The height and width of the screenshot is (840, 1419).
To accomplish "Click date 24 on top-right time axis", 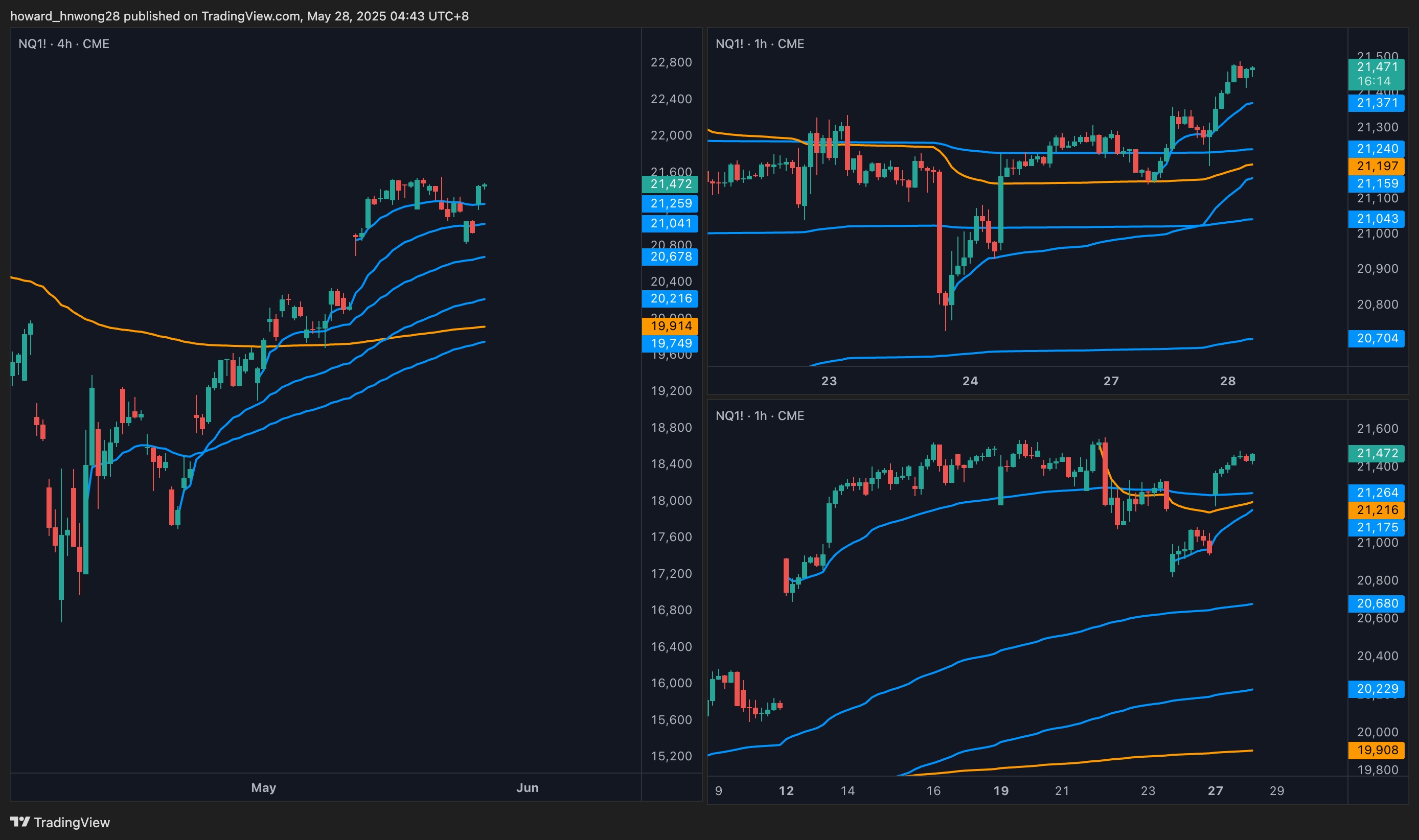I will point(970,381).
